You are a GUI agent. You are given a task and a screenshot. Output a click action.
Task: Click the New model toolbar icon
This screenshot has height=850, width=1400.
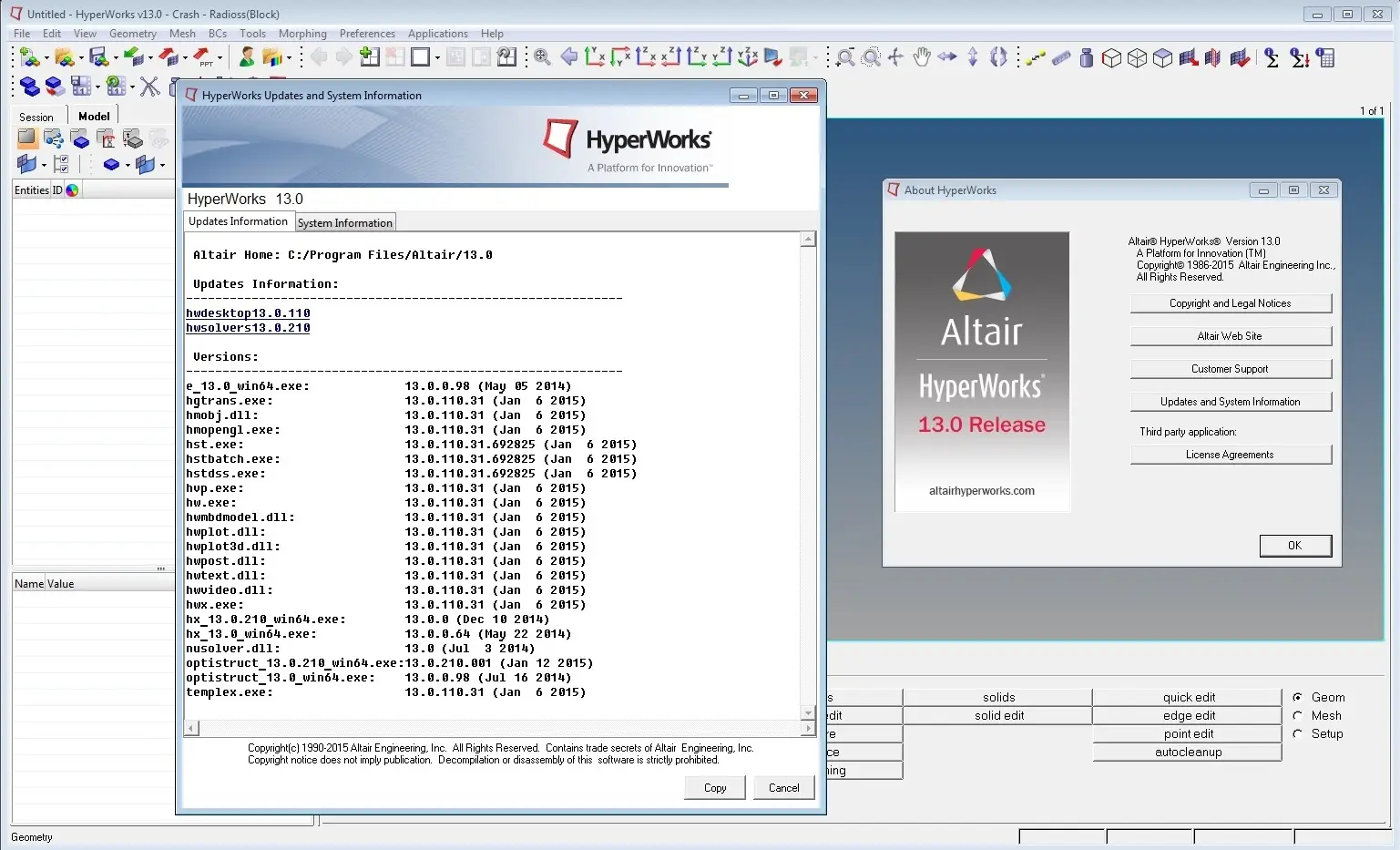tap(28, 57)
